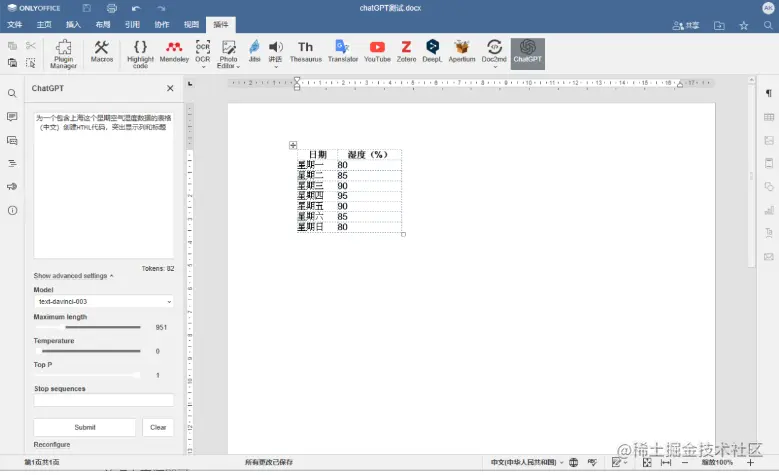Redo the last action
This screenshot has width=779, height=475.
(x=161, y=8)
